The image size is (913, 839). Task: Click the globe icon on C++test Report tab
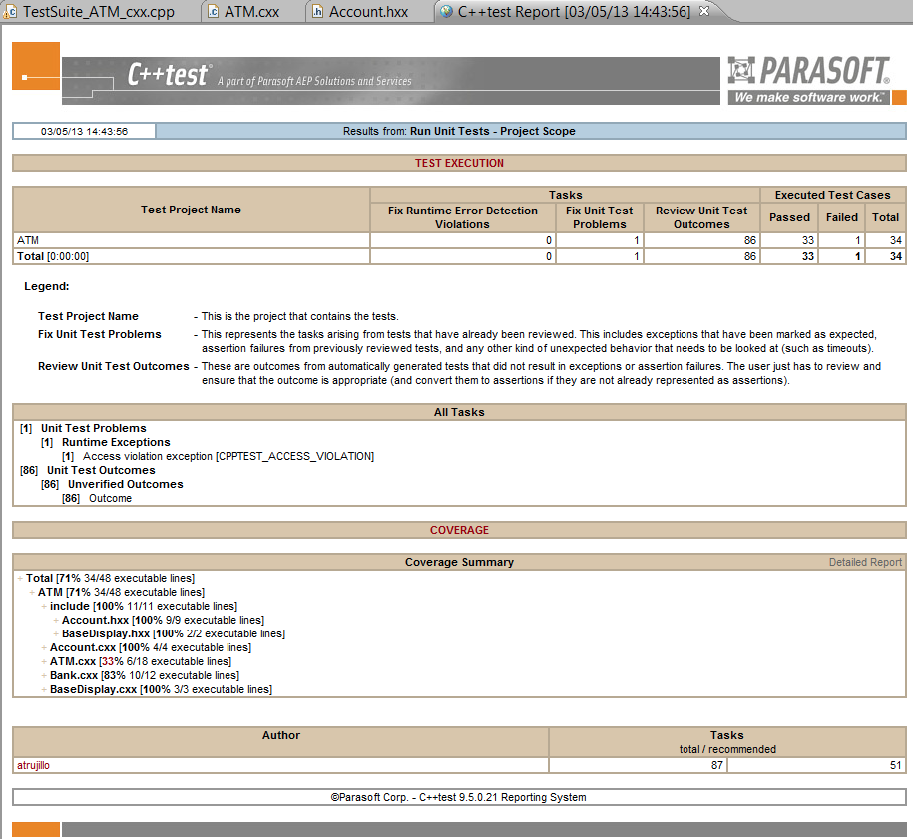pos(447,12)
